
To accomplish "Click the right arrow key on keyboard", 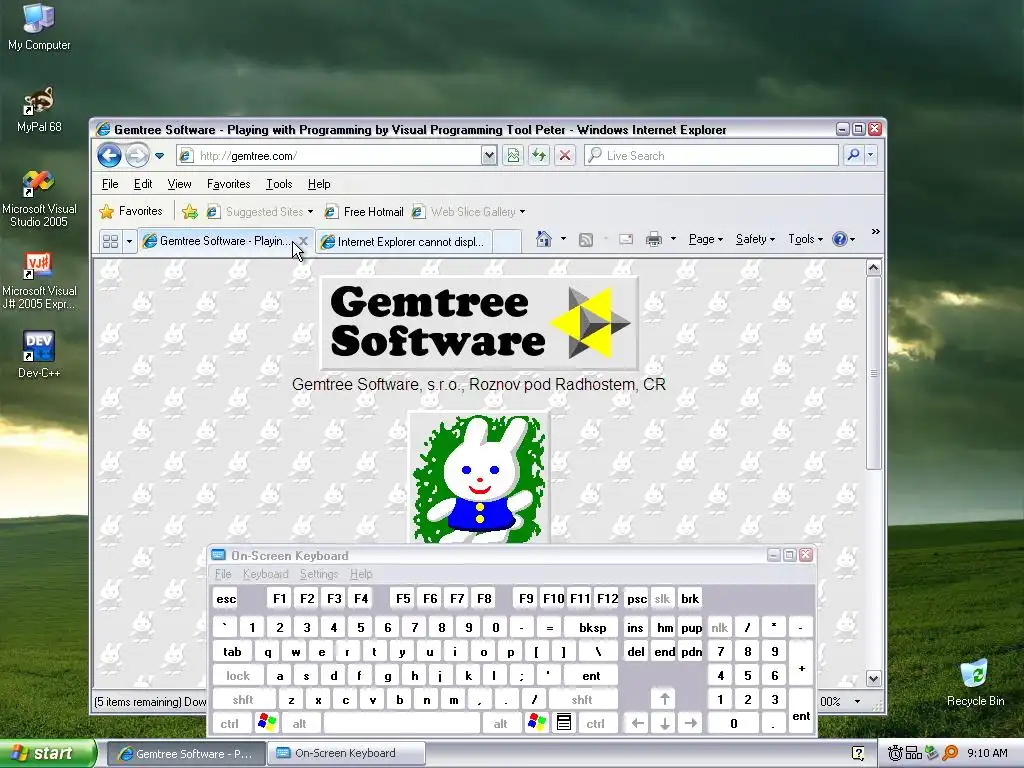I will 691,723.
